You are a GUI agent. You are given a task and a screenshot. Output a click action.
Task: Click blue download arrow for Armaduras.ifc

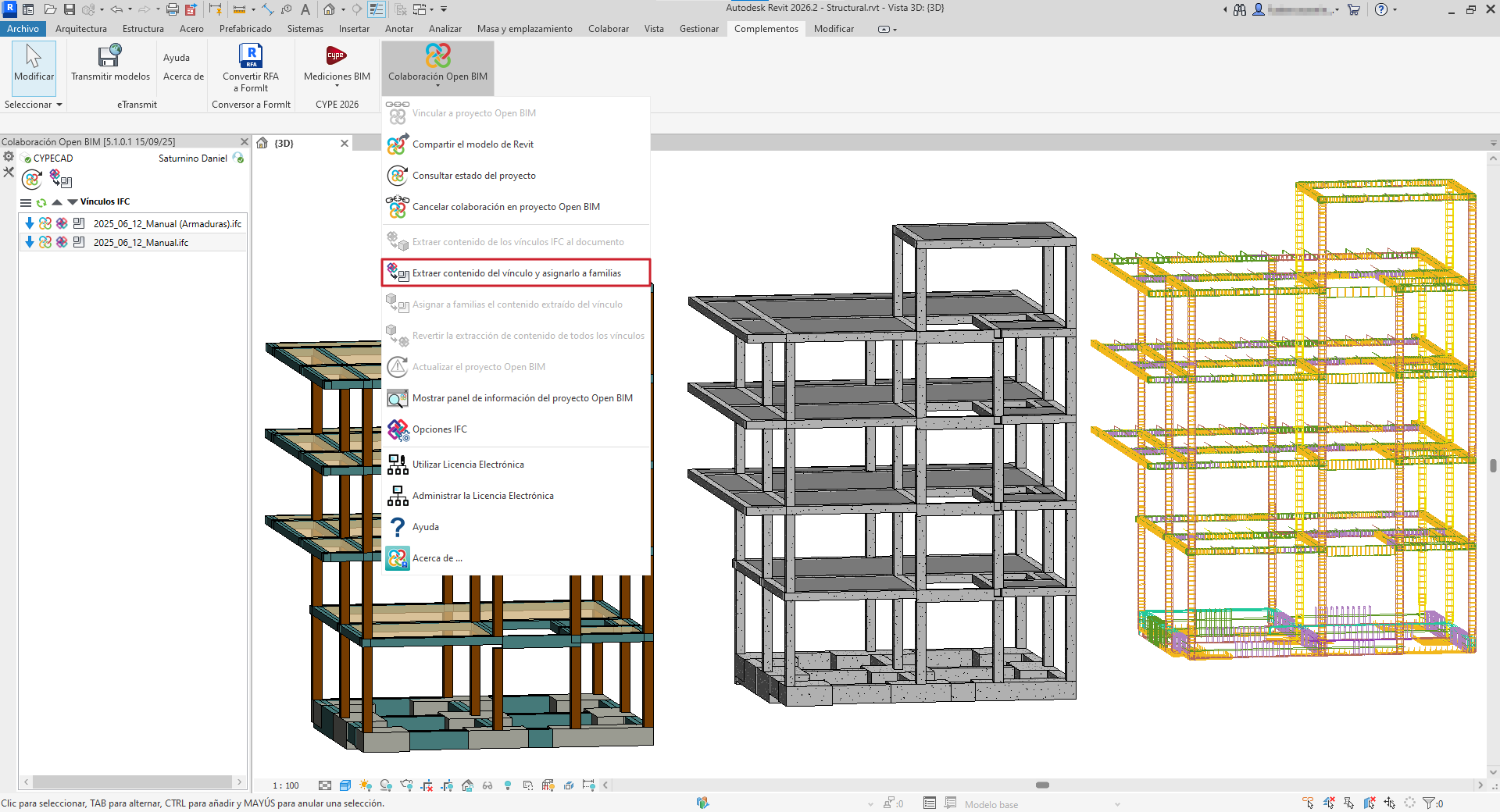(x=30, y=223)
